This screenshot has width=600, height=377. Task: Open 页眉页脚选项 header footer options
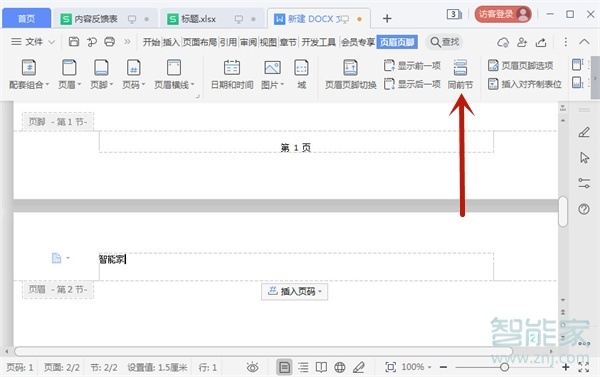[x=520, y=65]
